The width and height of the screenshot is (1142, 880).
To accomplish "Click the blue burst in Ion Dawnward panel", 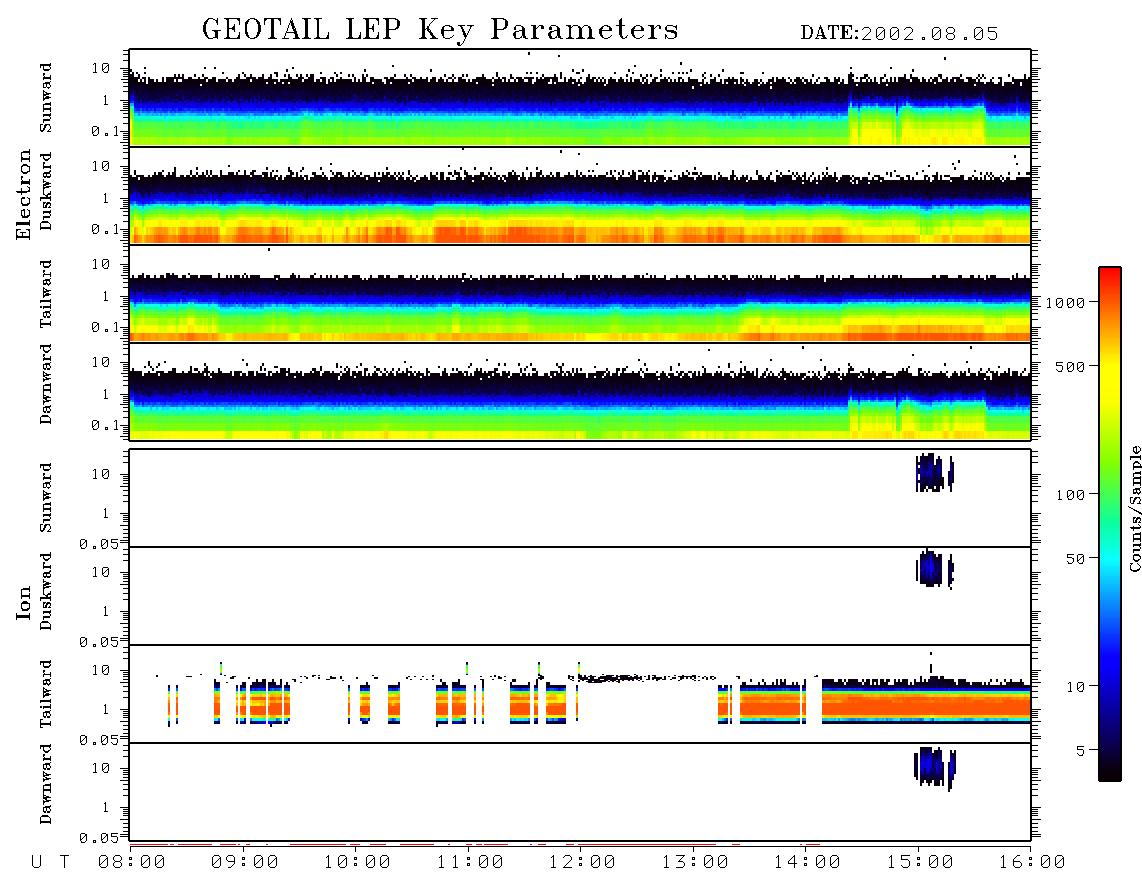I will 934,767.
